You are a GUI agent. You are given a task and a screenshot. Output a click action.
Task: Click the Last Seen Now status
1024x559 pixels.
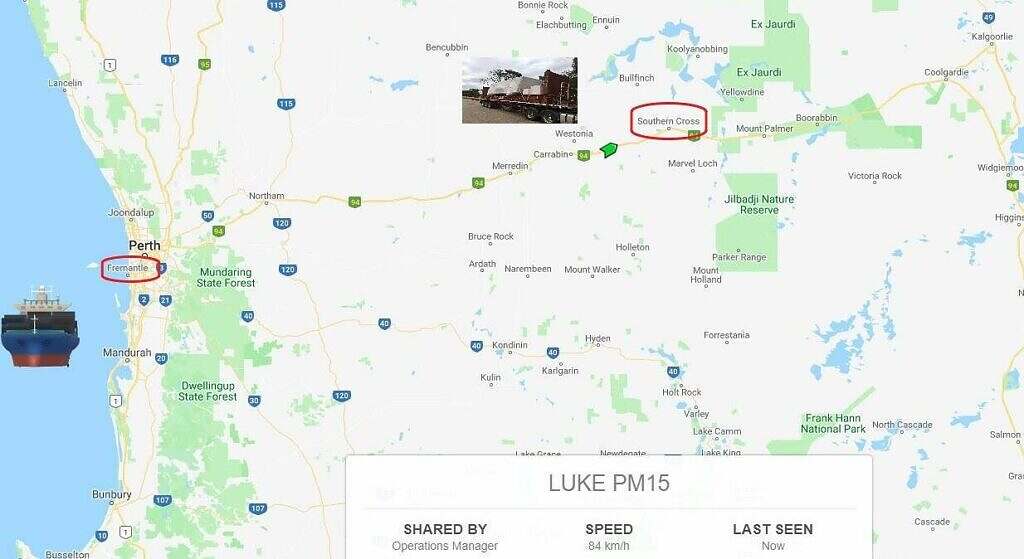[773, 537]
